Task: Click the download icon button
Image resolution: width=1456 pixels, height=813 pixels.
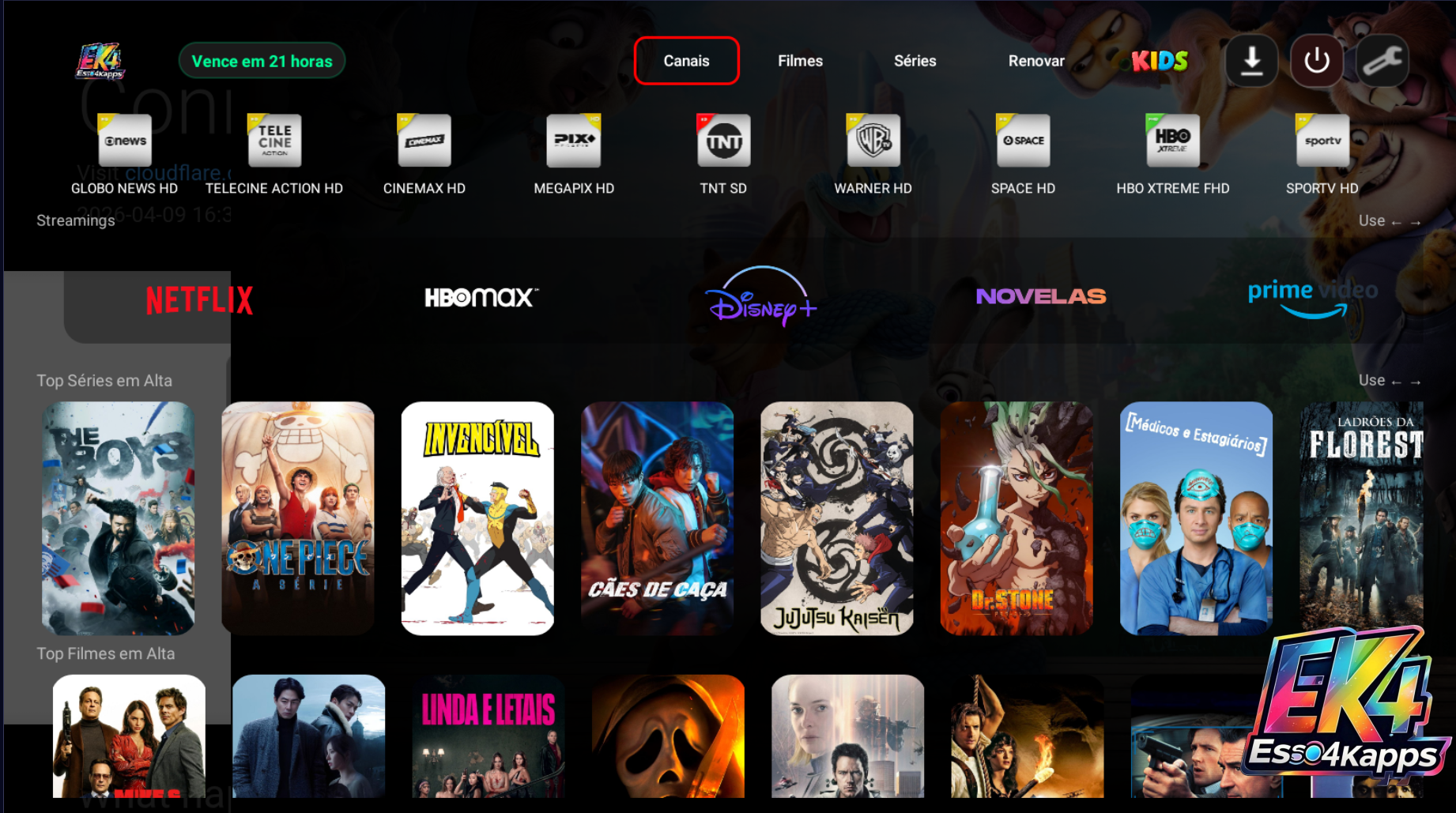Action: pyautogui.click(x=1251, y=61)
